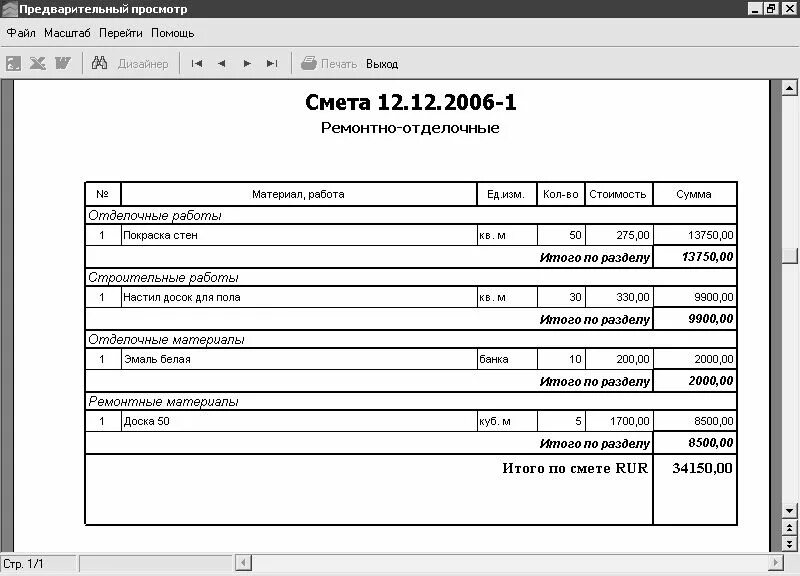The image size is (800, 576).
Task: Click the Материал, работа column header
Action: (298, 194)
